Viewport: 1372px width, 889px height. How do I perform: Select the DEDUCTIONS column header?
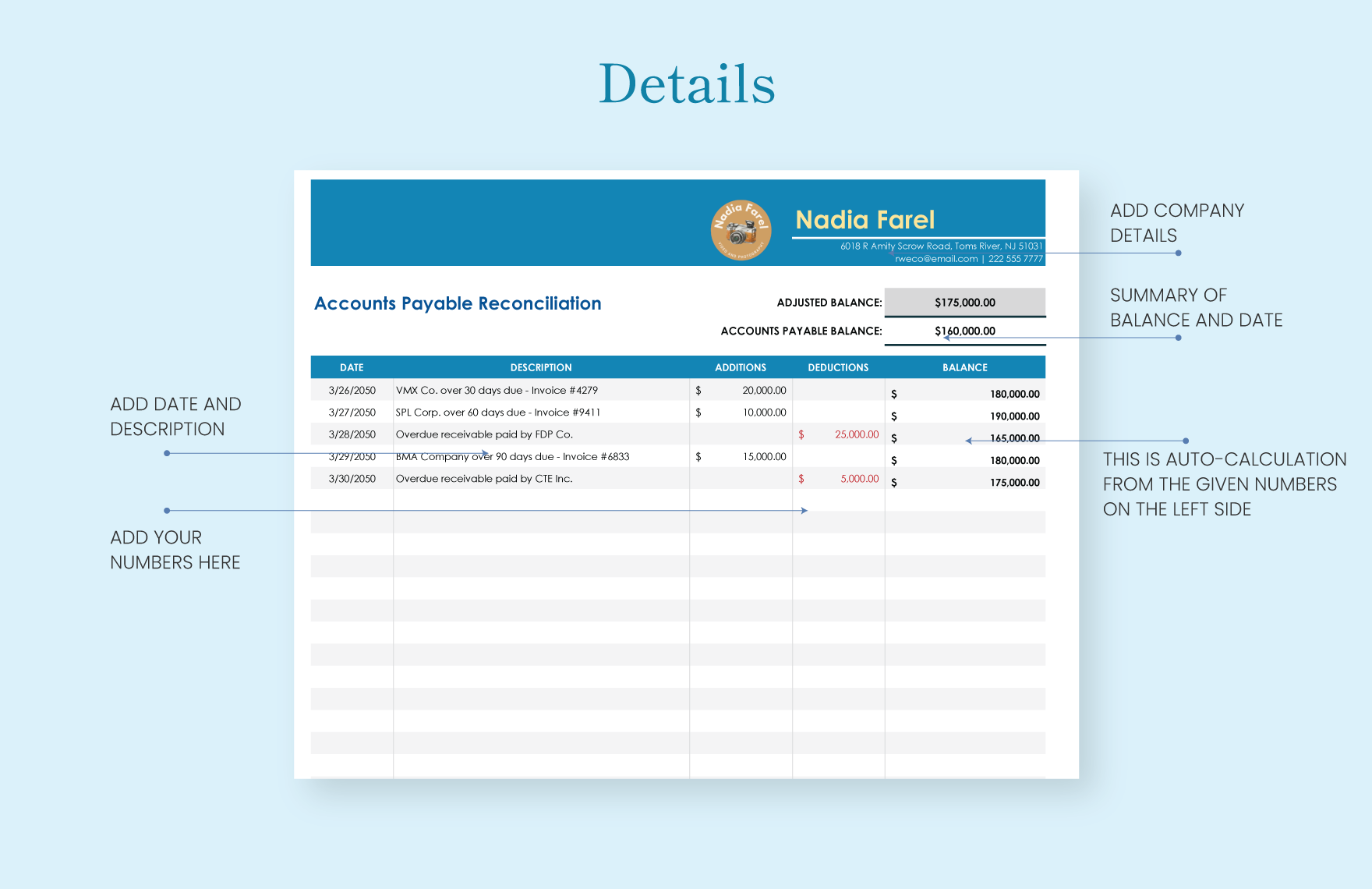tap(838, 367)
